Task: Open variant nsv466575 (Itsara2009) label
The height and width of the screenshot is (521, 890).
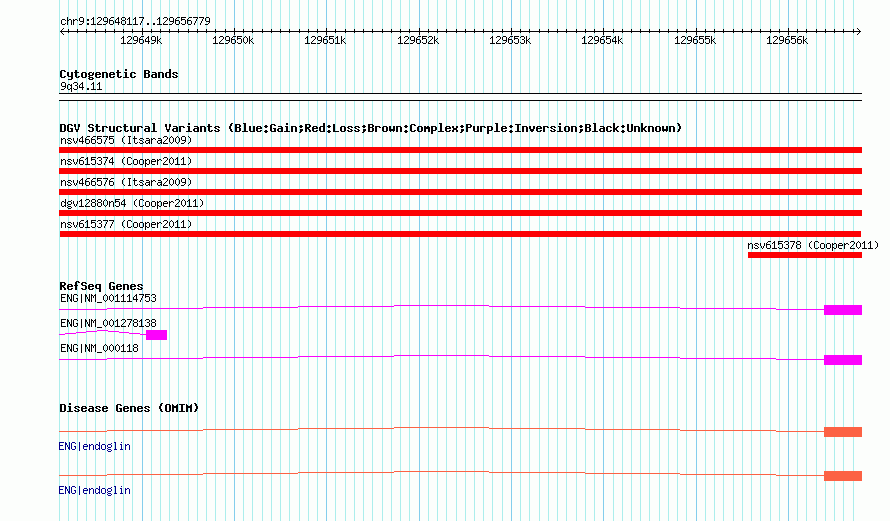Action: 126,140
